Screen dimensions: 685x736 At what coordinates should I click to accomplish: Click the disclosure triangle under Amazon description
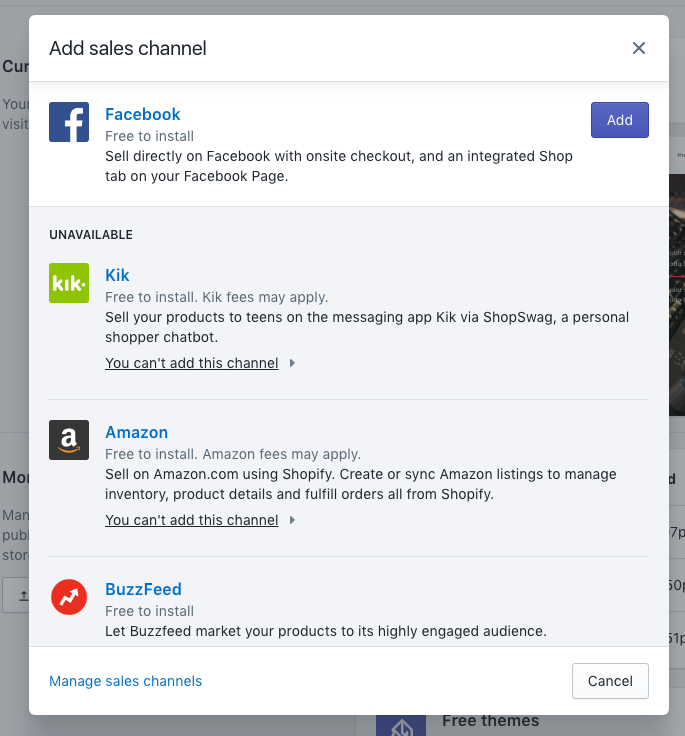click(292, 520)
